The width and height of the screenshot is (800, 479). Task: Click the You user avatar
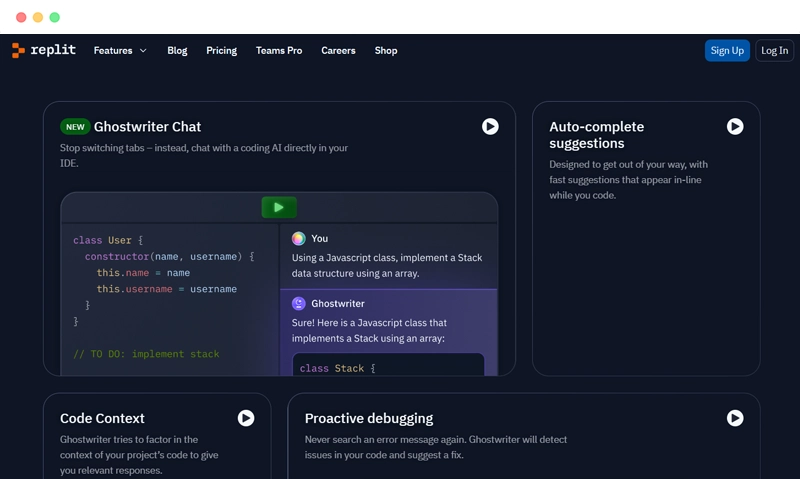[x=298, y=238]
